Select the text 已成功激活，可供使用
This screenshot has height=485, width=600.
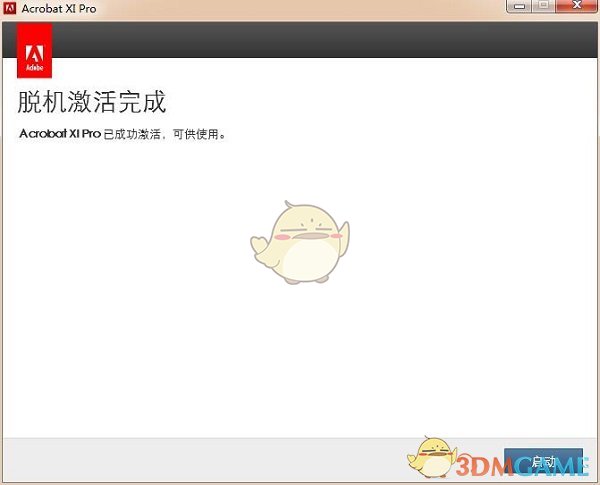[165, 134]
